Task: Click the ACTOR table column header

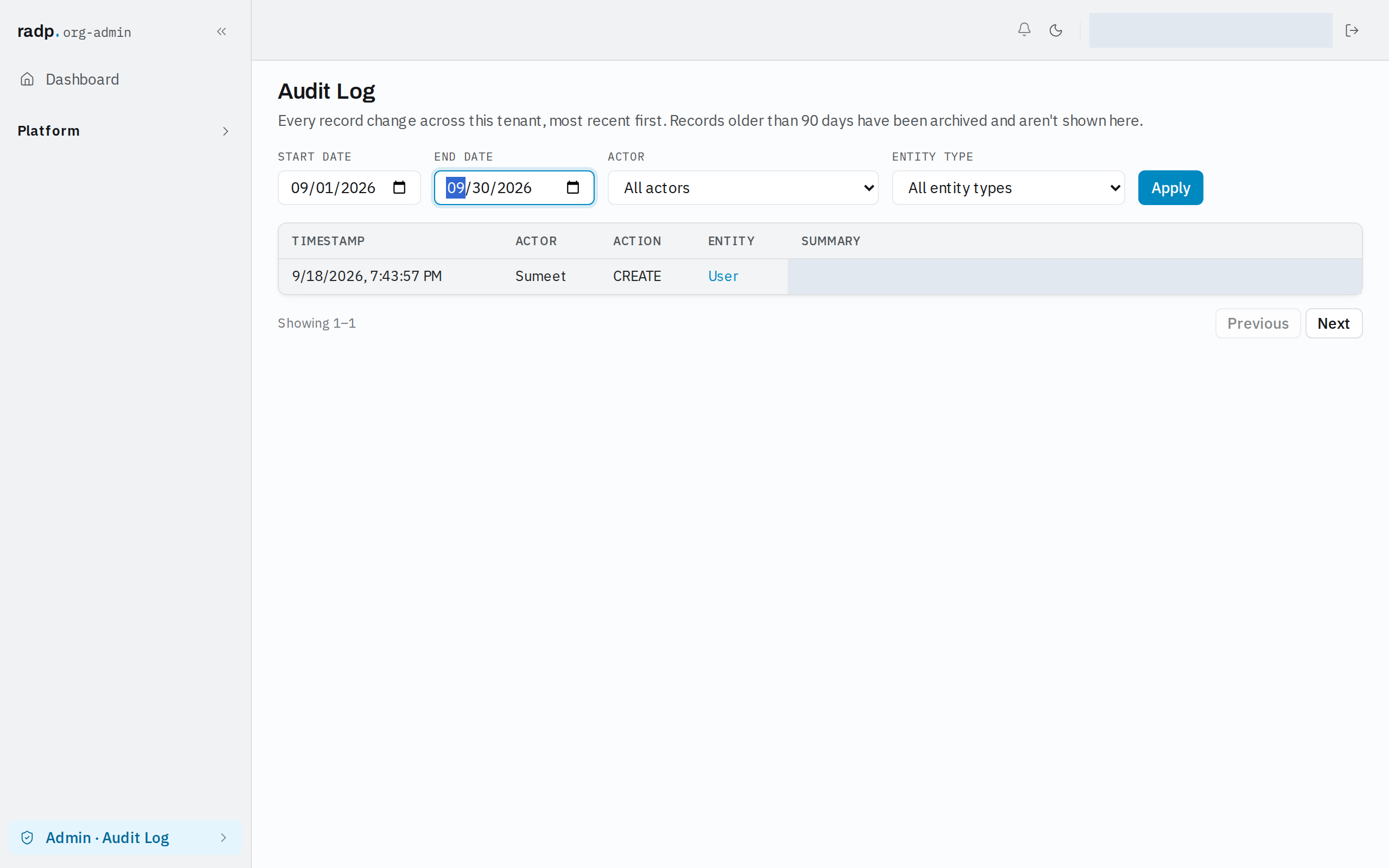Action: point(536,241)
